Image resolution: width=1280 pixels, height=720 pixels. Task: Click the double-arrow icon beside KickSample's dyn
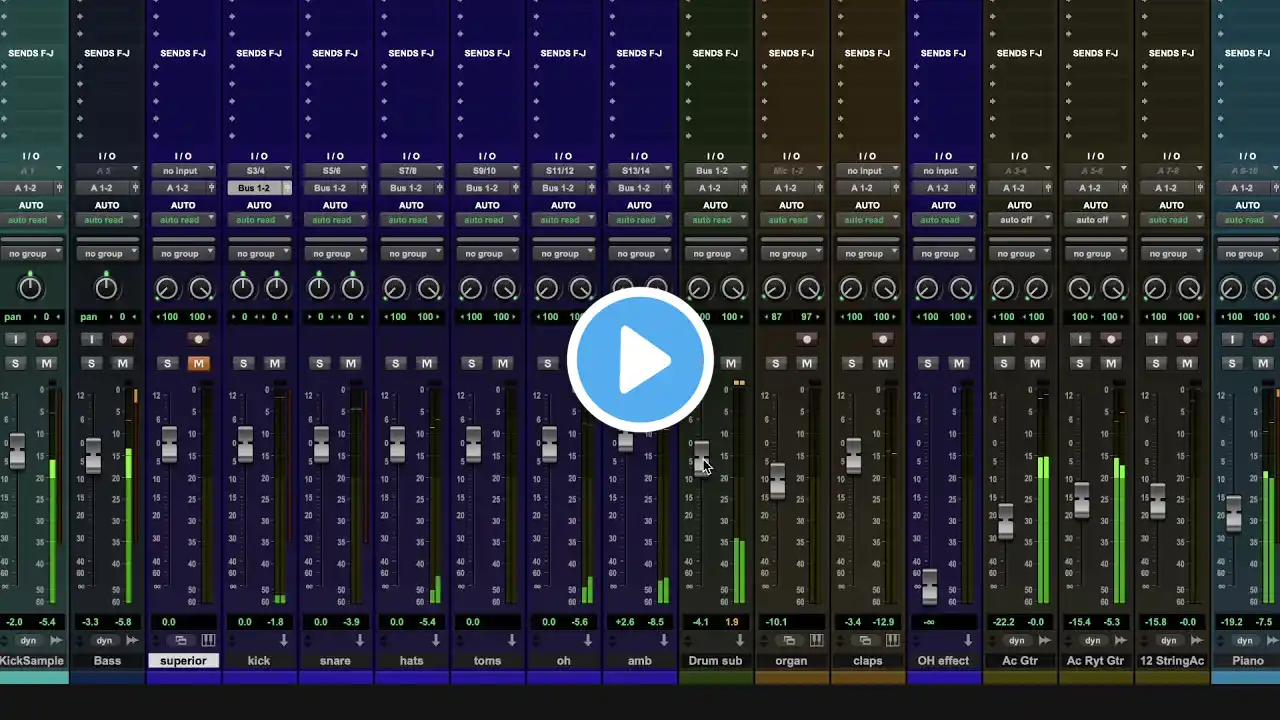56,640
